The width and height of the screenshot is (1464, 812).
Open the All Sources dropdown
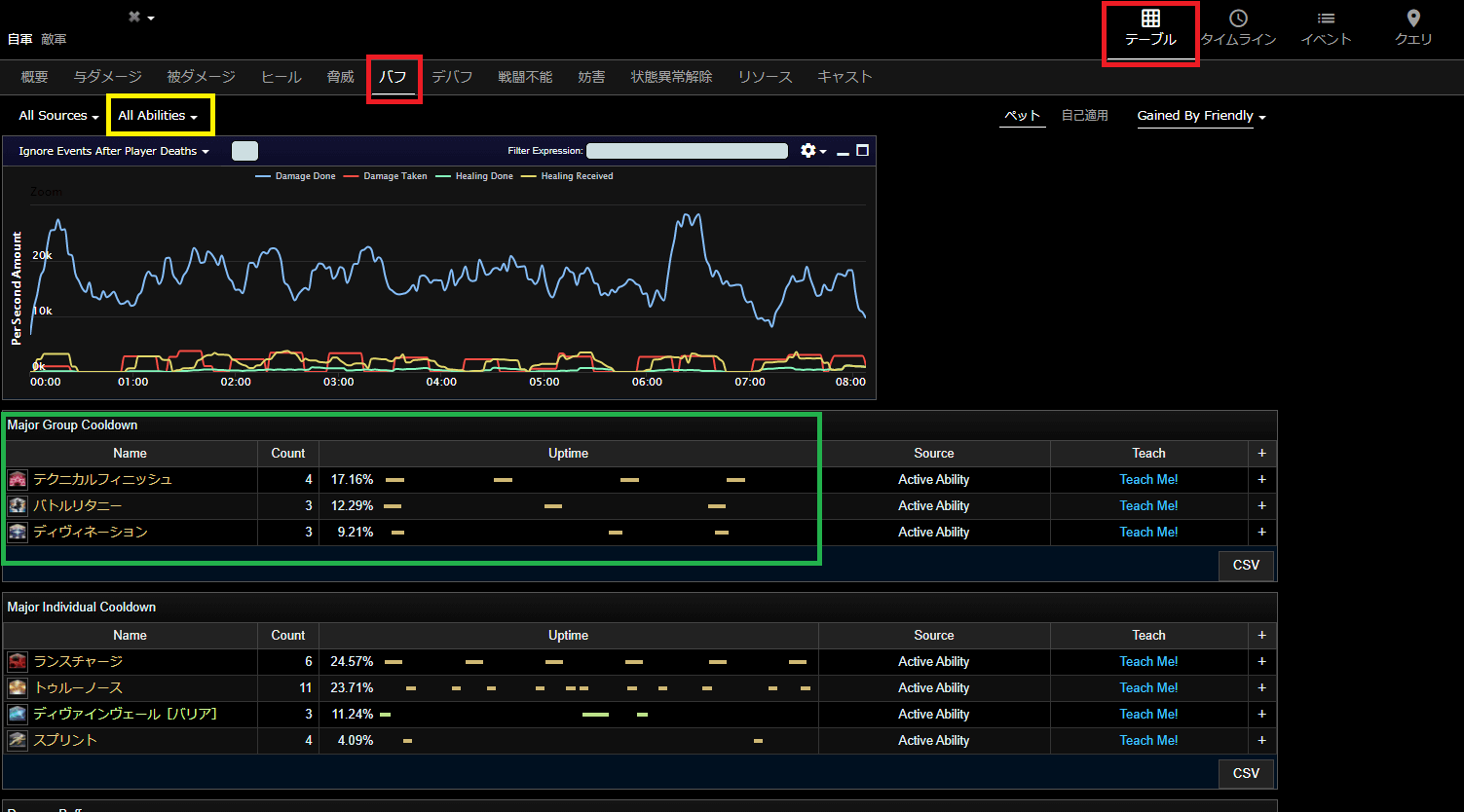pos(58,116)
